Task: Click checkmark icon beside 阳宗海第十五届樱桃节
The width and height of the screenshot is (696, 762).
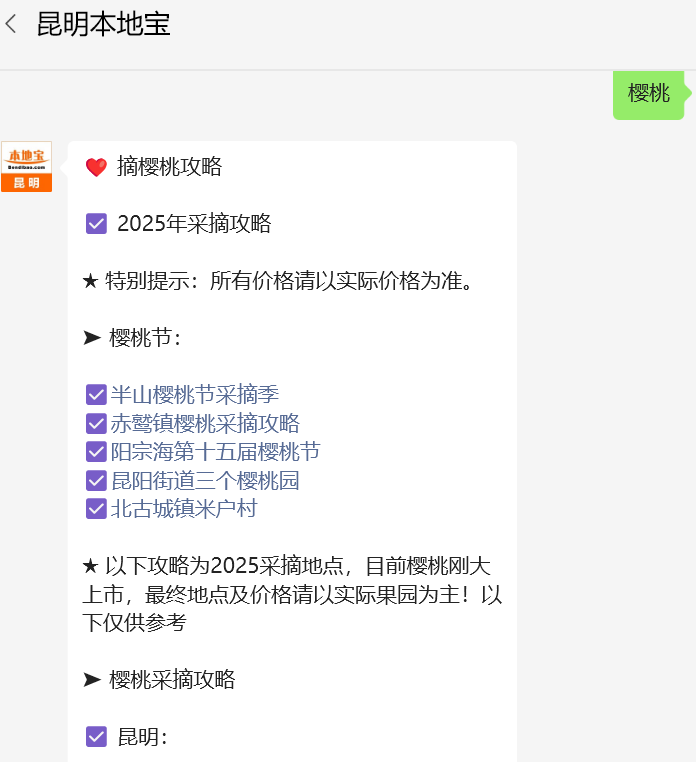Action: tap(96, 452)
